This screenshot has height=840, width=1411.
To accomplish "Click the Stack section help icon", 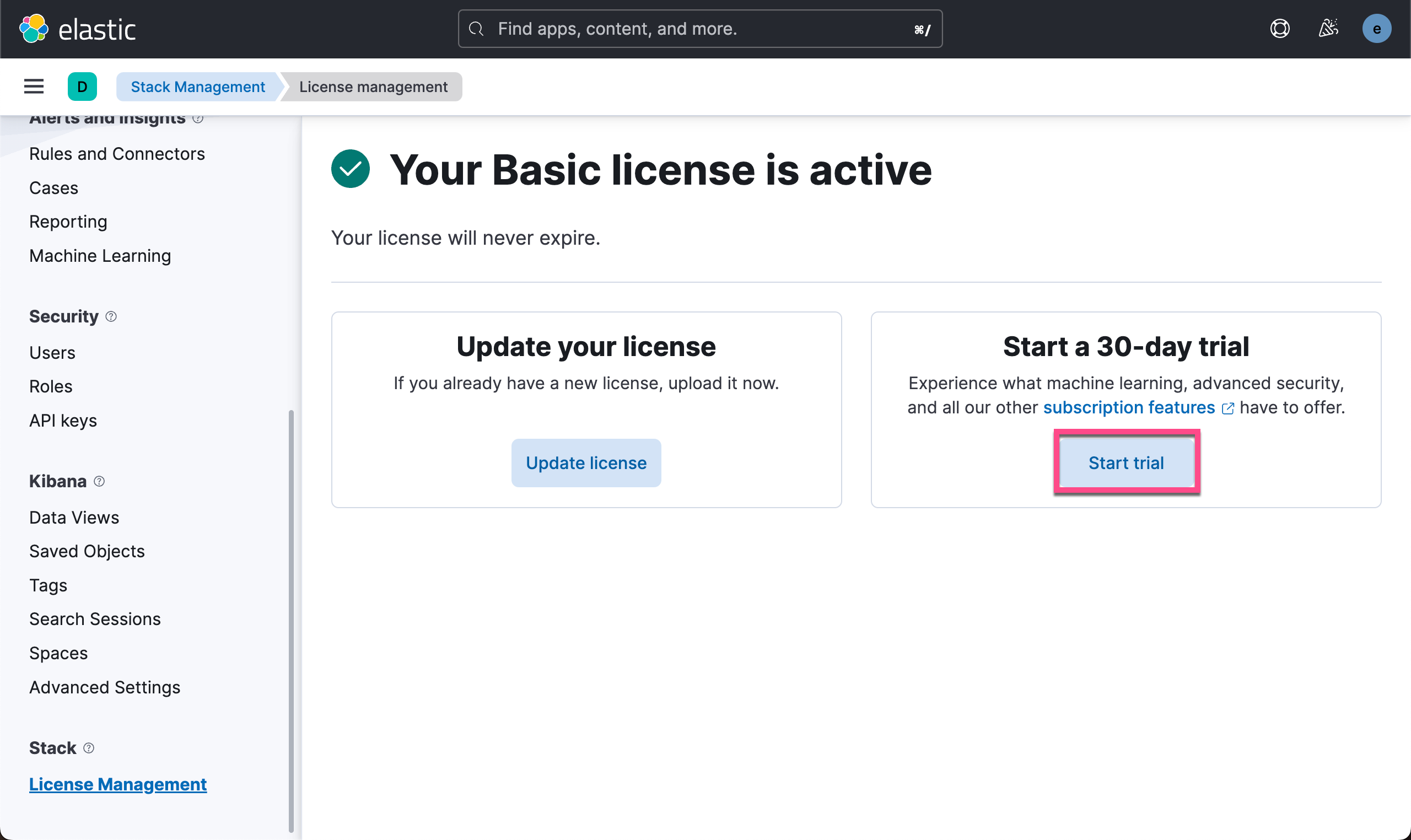I will point(89,748).
